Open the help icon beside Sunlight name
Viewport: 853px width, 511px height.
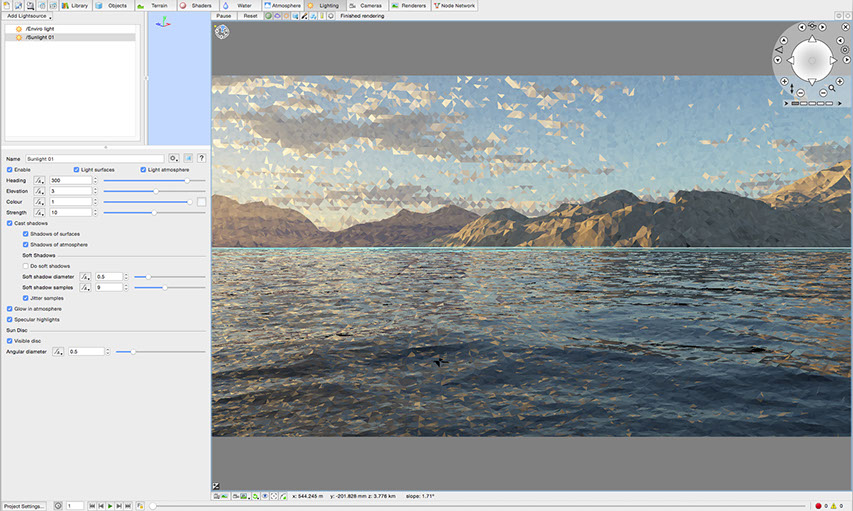tap(202, 158)
